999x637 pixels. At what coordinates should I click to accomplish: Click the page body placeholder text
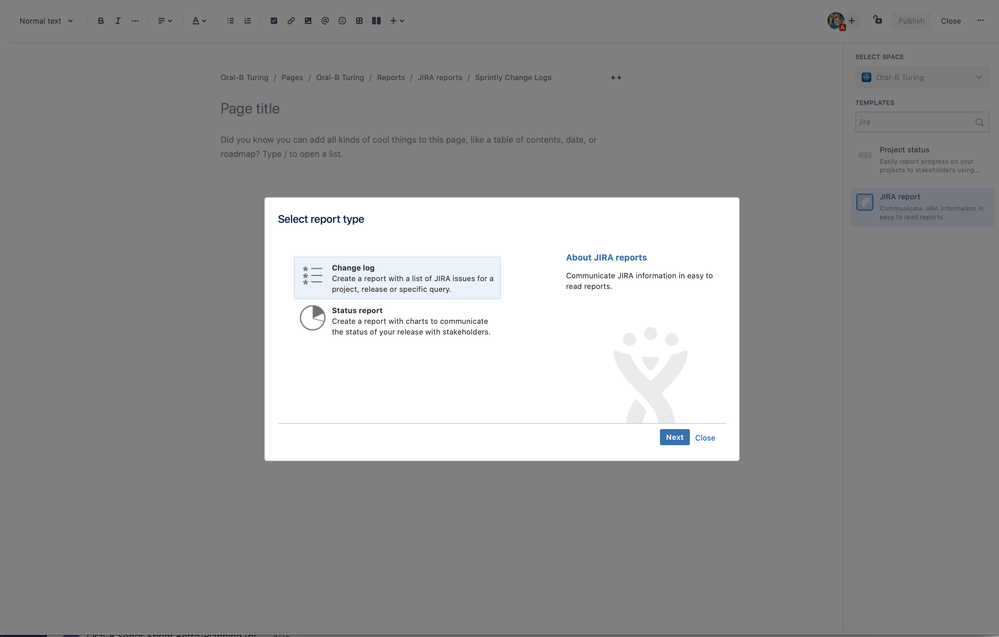pyautogui.click(x=408, y=147)
